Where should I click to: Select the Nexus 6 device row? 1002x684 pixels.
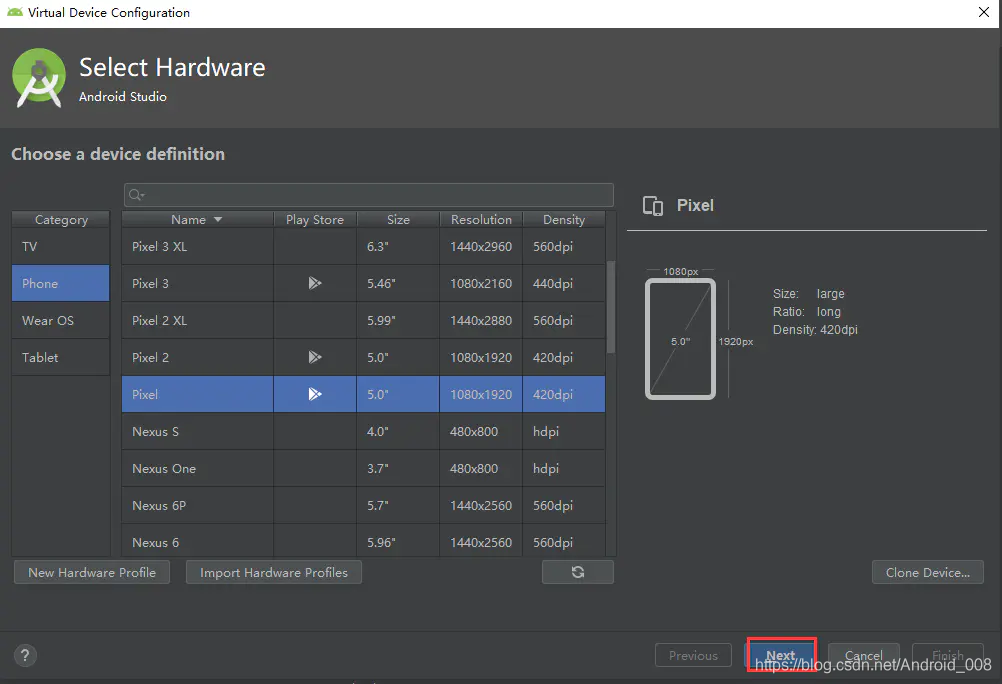pos(363,541)
